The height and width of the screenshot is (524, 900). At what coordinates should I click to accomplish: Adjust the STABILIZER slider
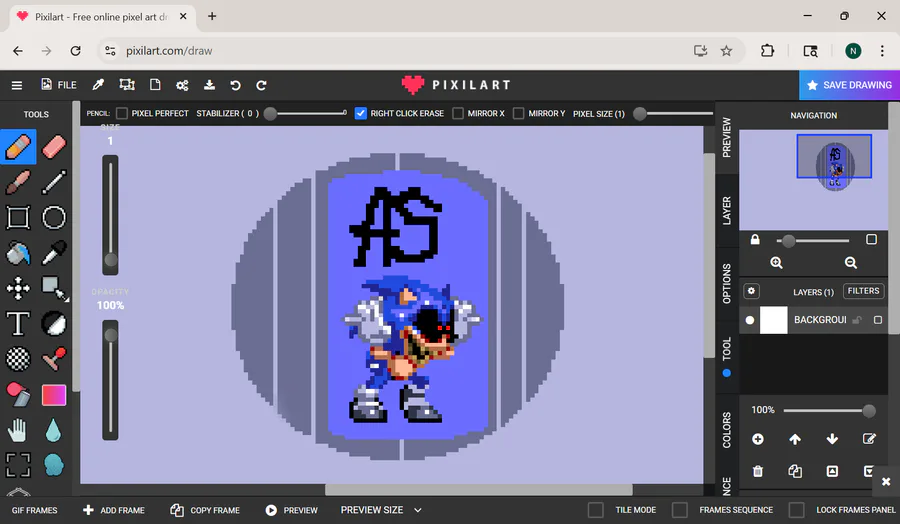pos(305,114)
